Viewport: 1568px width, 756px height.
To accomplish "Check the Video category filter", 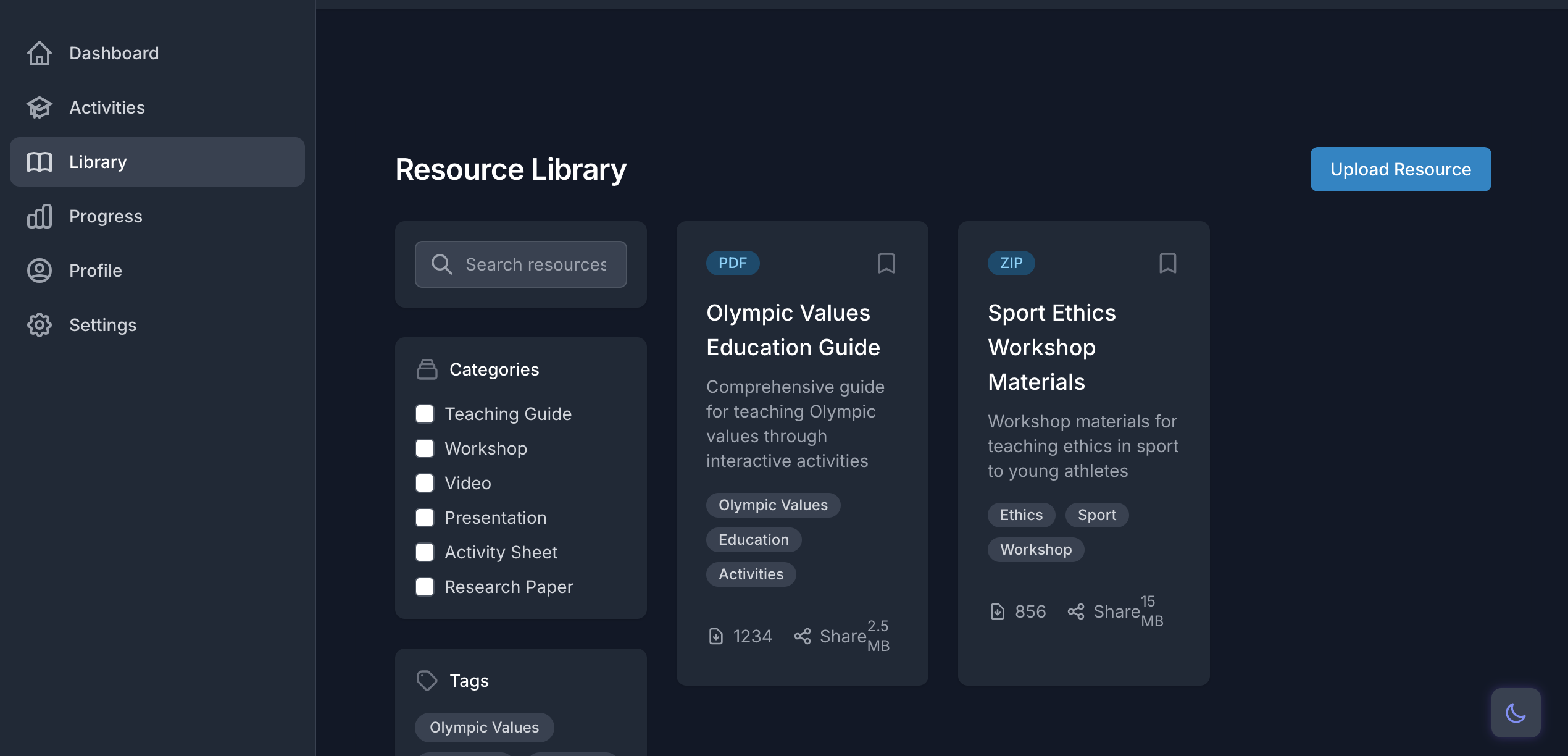I will pos(425,483).
